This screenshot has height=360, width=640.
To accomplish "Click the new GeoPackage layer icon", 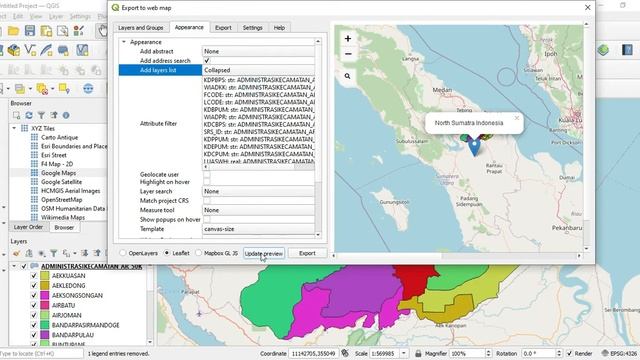I will (13, 50).
